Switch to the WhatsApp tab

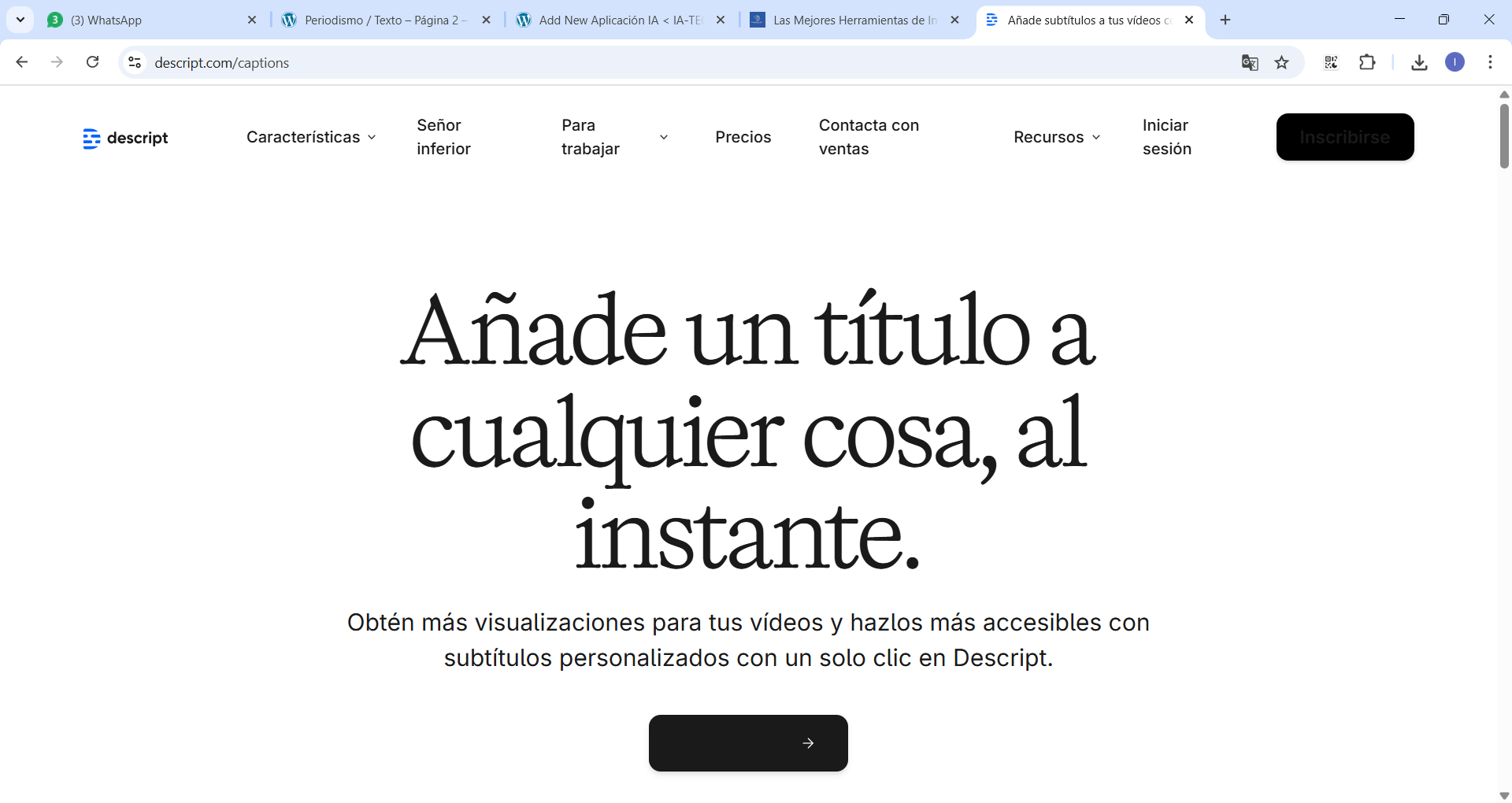[150, 20]
